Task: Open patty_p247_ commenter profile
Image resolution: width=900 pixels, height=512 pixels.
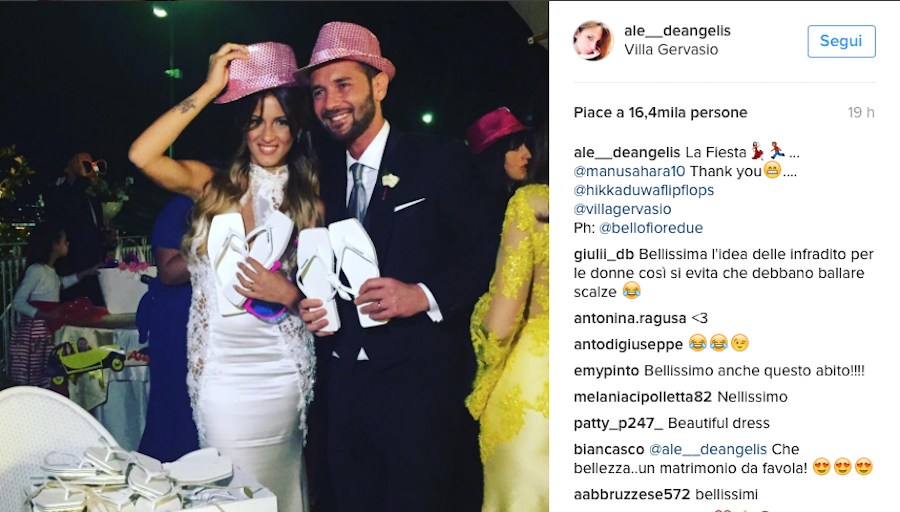Action: 618,424
